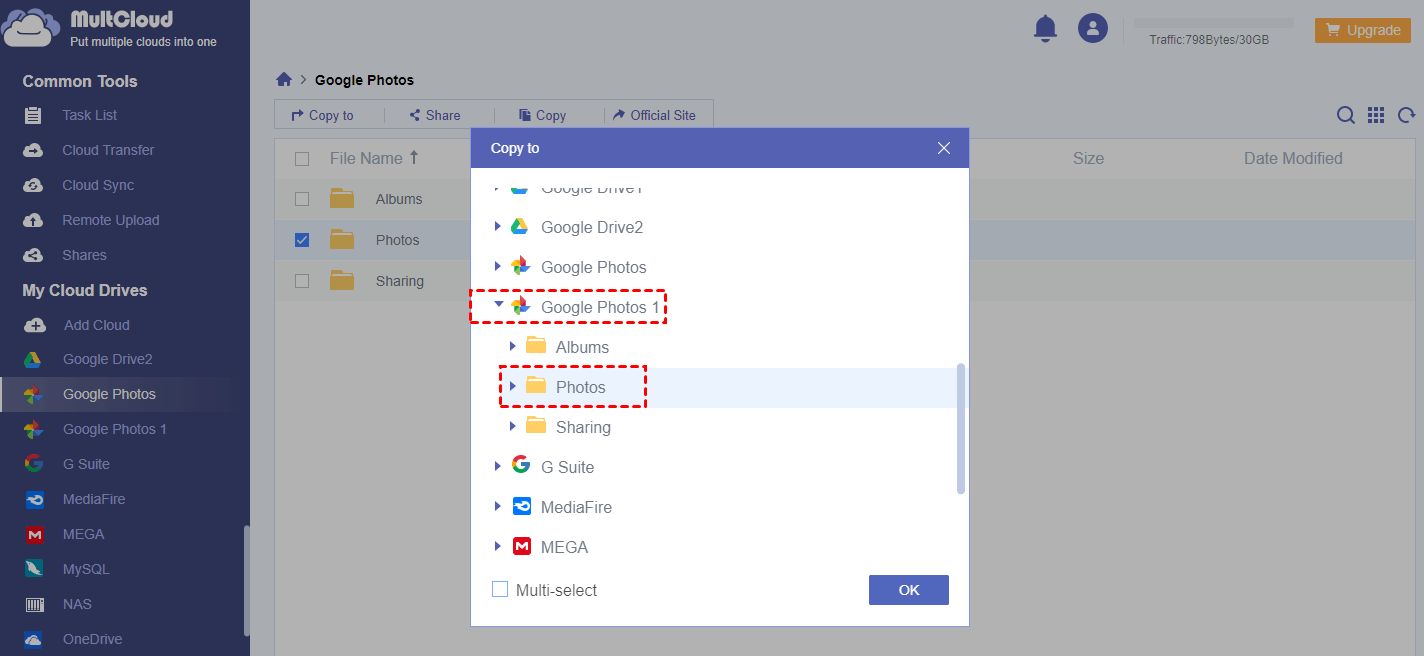
Task: Check the Albums folder checkbox
Action: [302, 199]
